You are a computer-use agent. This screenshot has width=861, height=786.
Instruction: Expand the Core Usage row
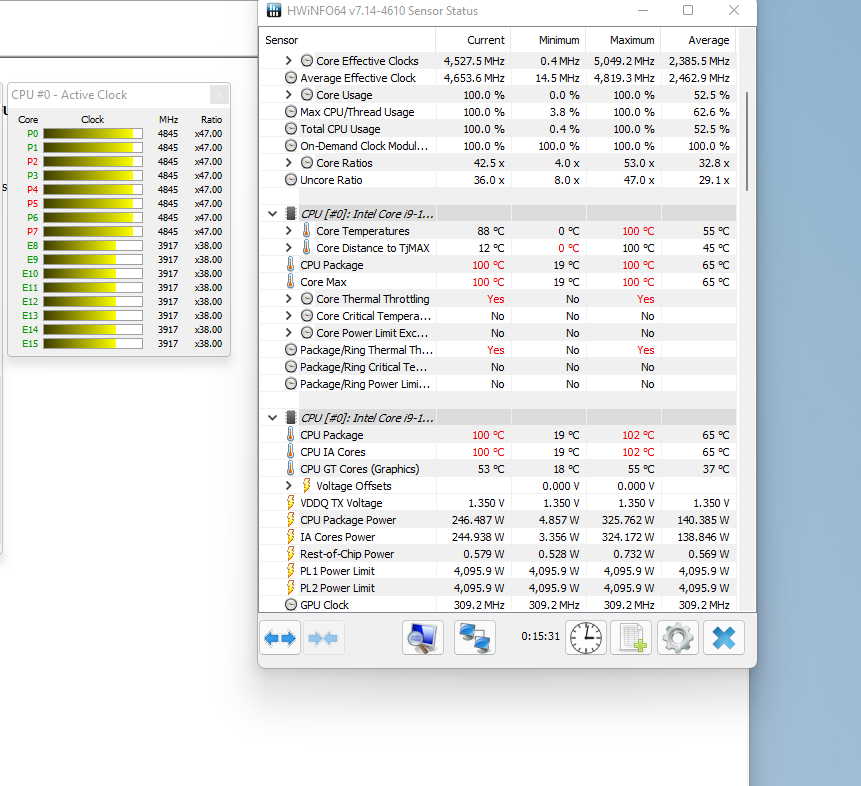(x=288, y=94)
